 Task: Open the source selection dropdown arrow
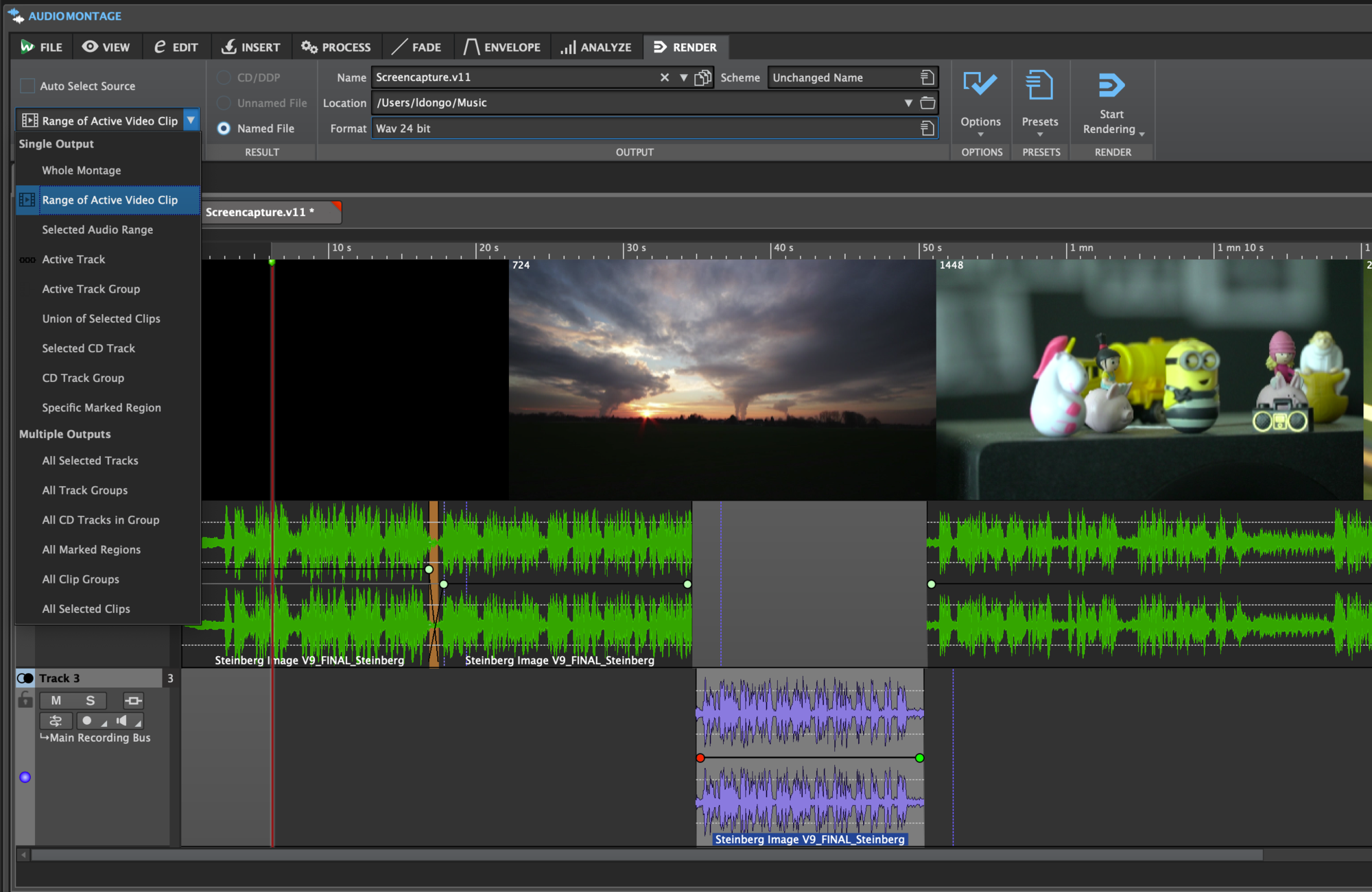tap(191, 119)
